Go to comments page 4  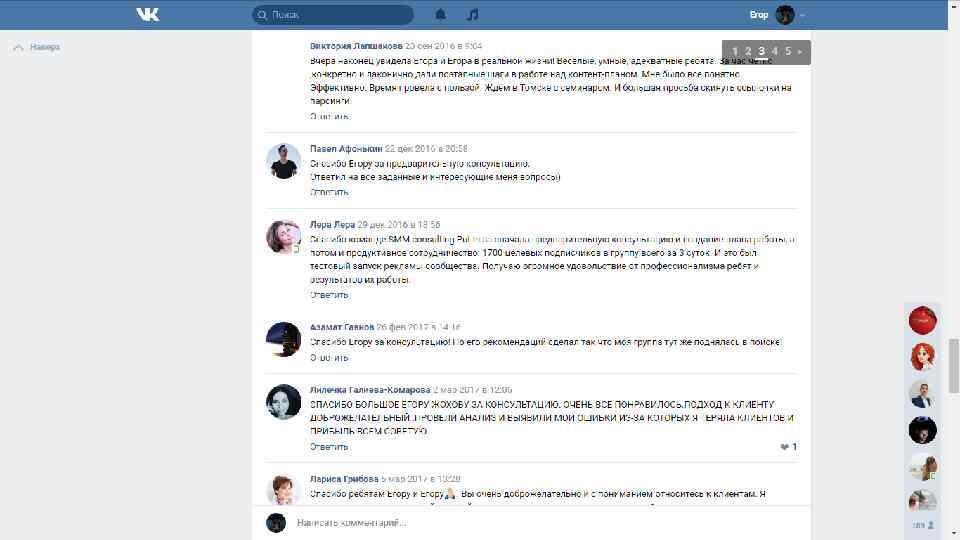[x=774, y=51]
